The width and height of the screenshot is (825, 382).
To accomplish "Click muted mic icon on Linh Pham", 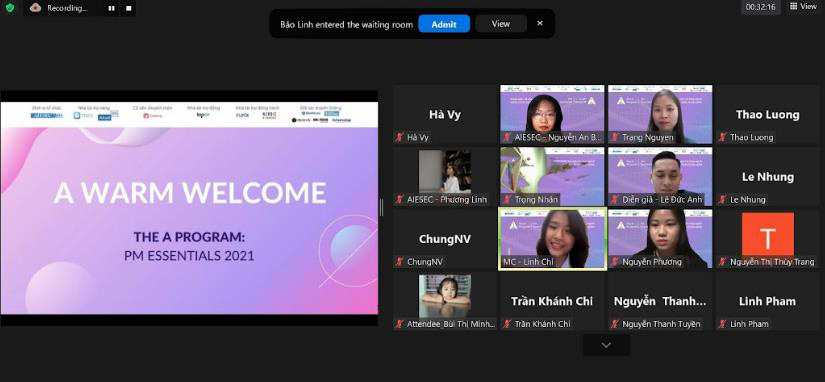I will (722, 324).
